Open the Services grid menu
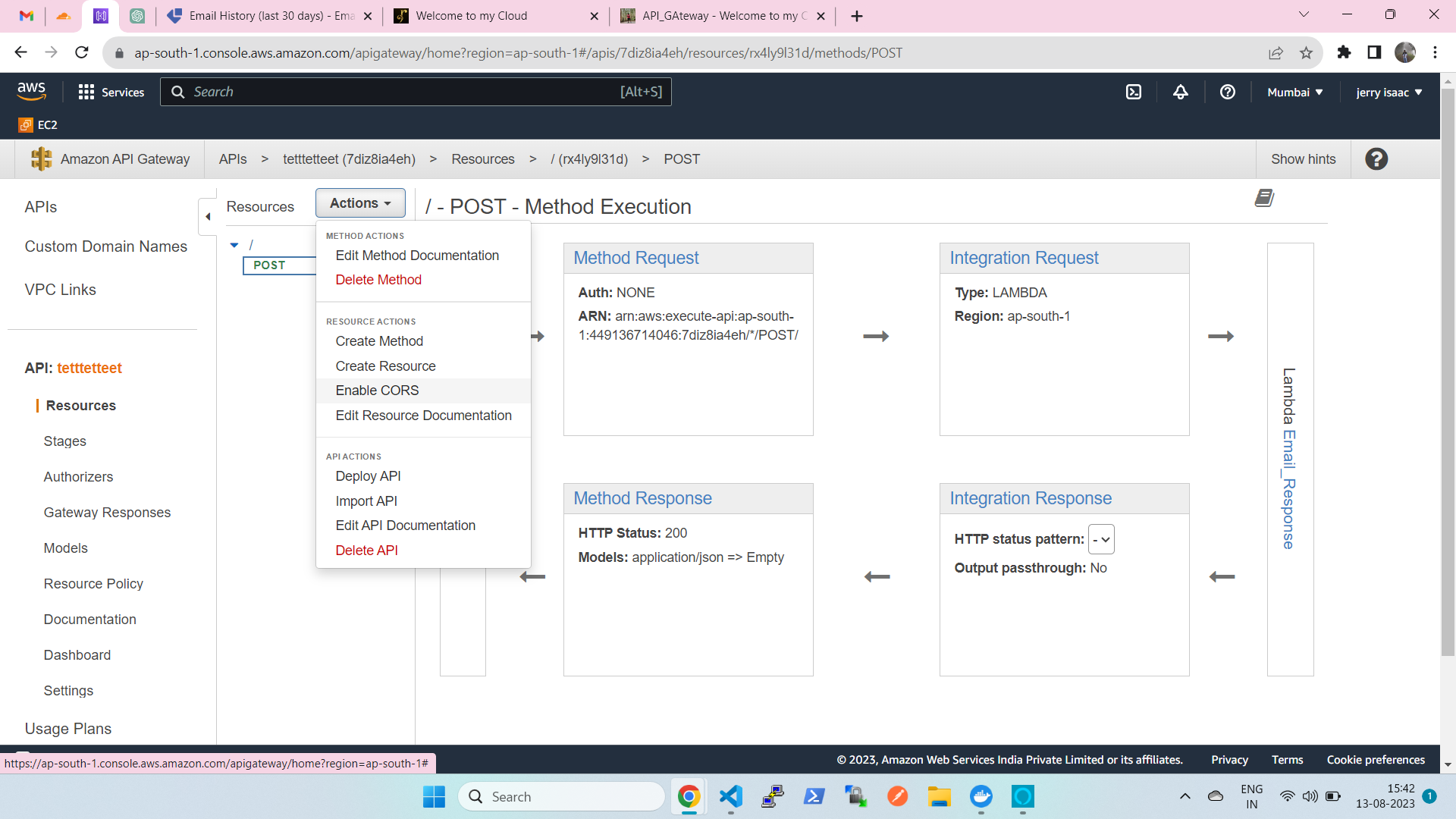Viewport: 1456px width, 819px height. [86, 92]
